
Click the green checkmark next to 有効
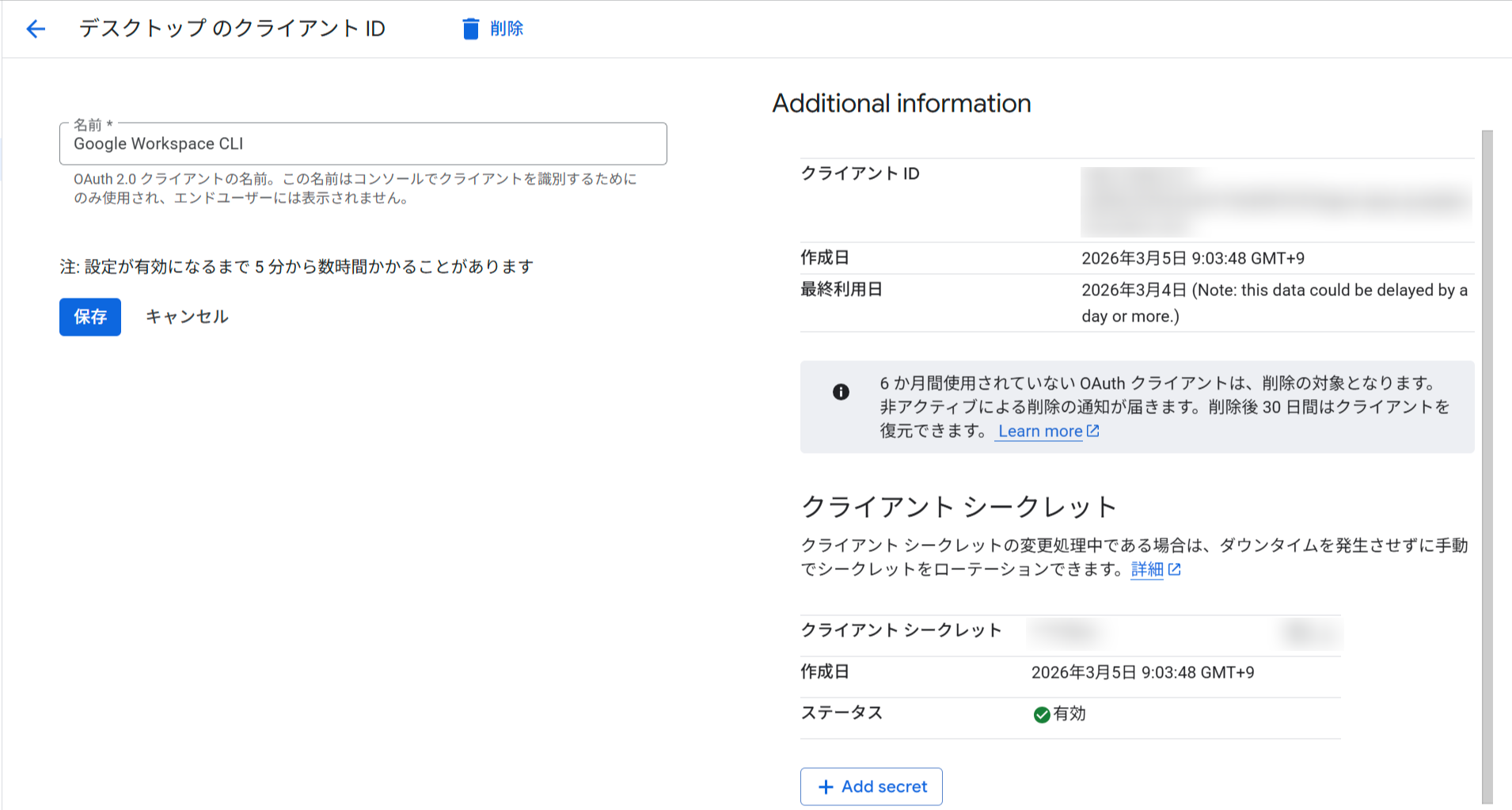(1042, 713)
